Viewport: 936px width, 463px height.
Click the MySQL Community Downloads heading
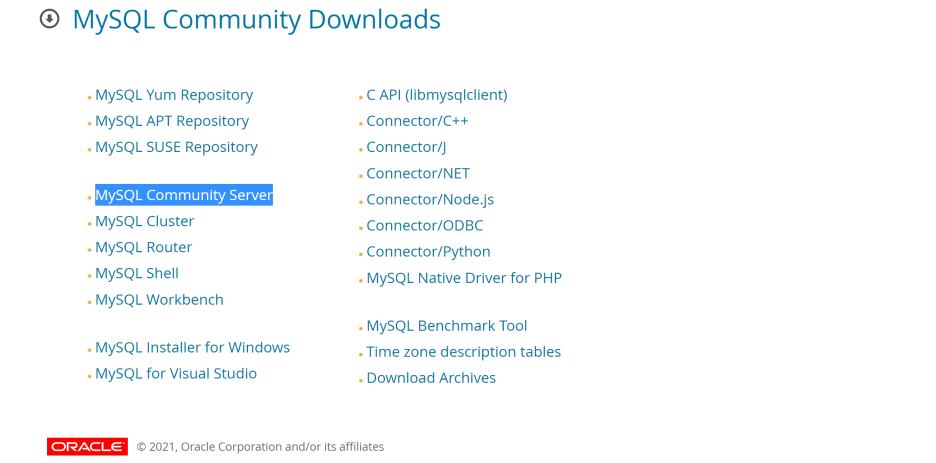point(257,20)
